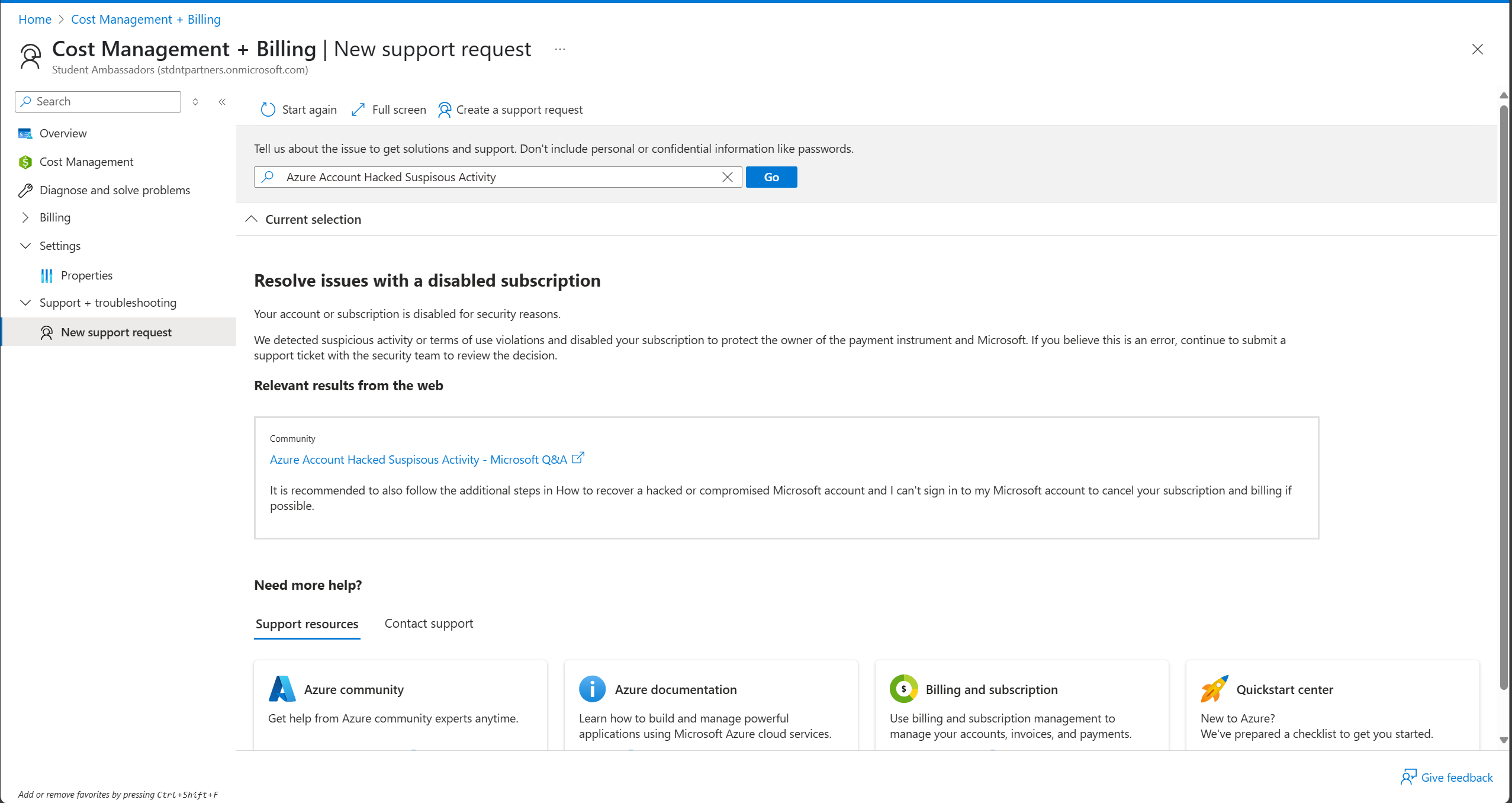
Task: Click the Quickstart center rocket icon
Action: point(1214,689)
